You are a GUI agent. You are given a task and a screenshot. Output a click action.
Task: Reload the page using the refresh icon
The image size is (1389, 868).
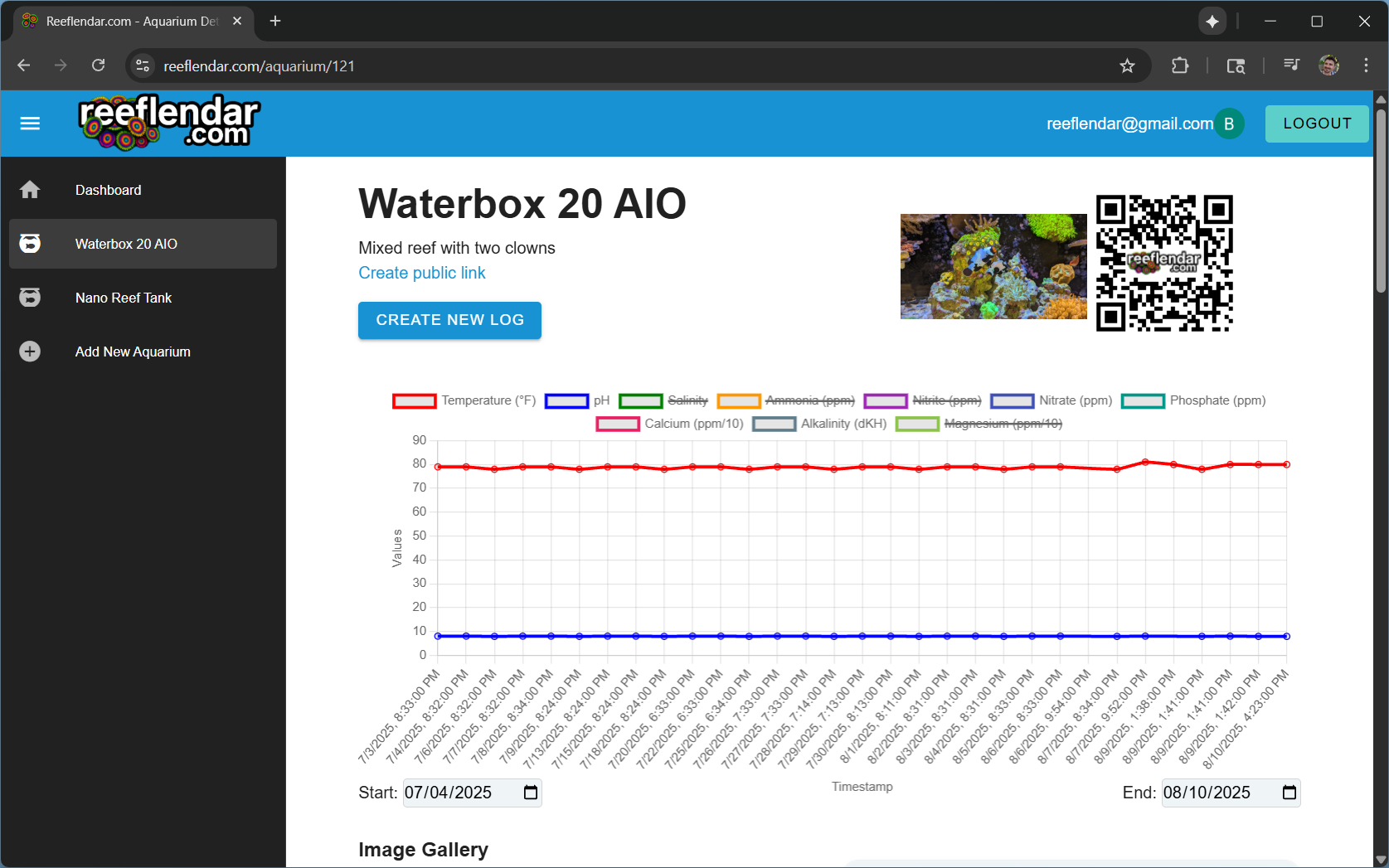(98, 65)
